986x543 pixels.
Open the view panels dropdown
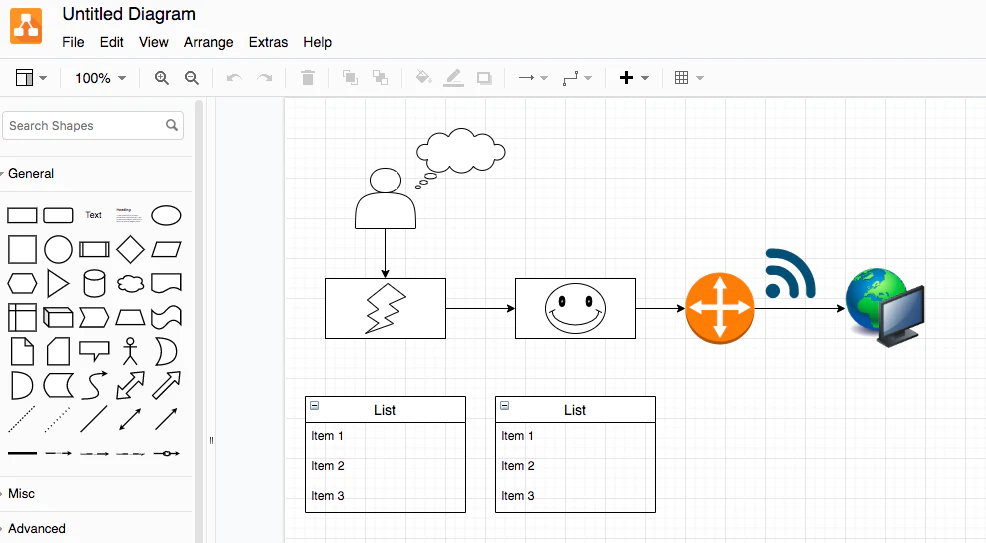[31, 78]
